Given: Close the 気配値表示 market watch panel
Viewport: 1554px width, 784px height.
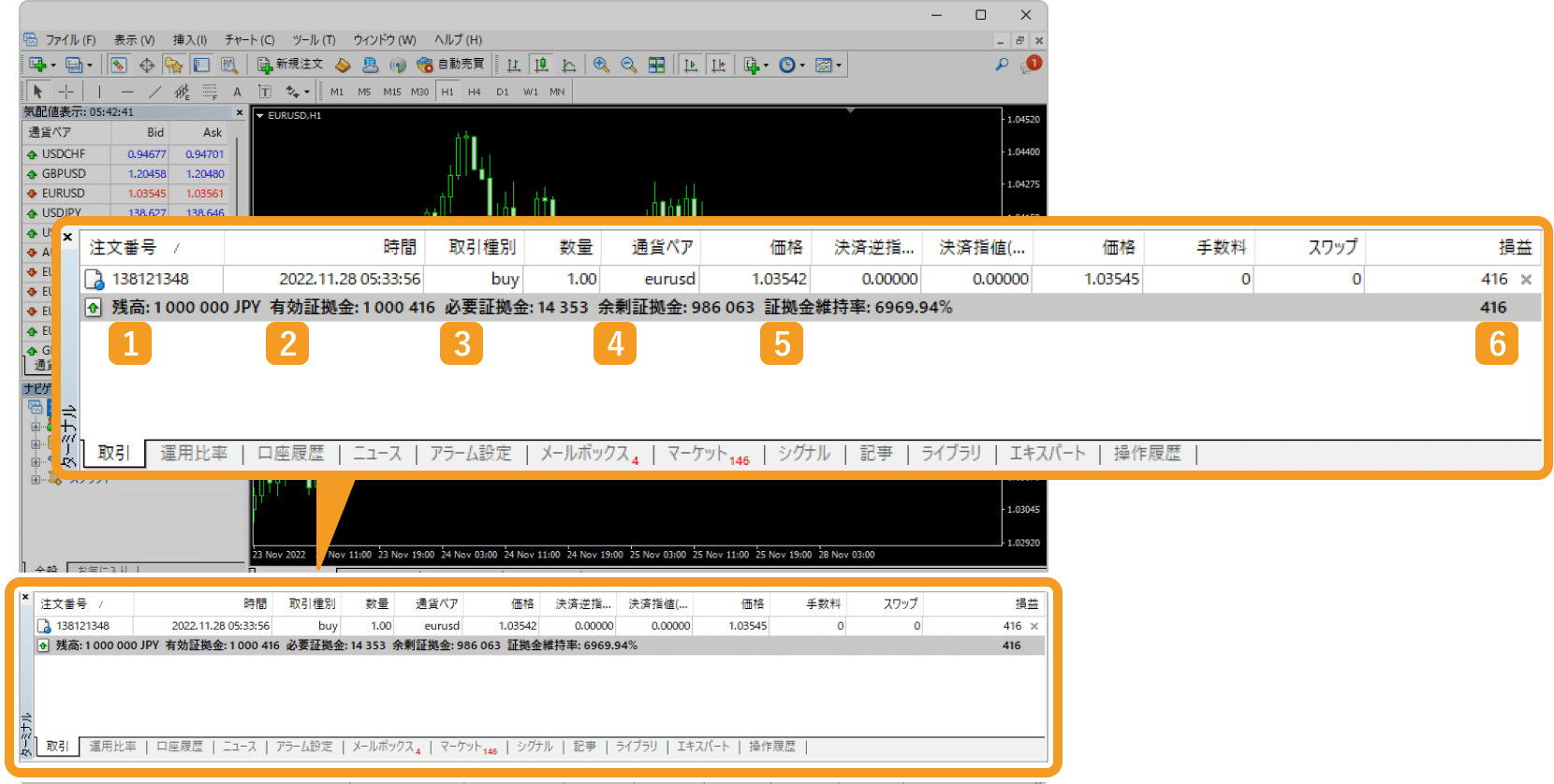Looking at the screenshot, I should 240,112.
